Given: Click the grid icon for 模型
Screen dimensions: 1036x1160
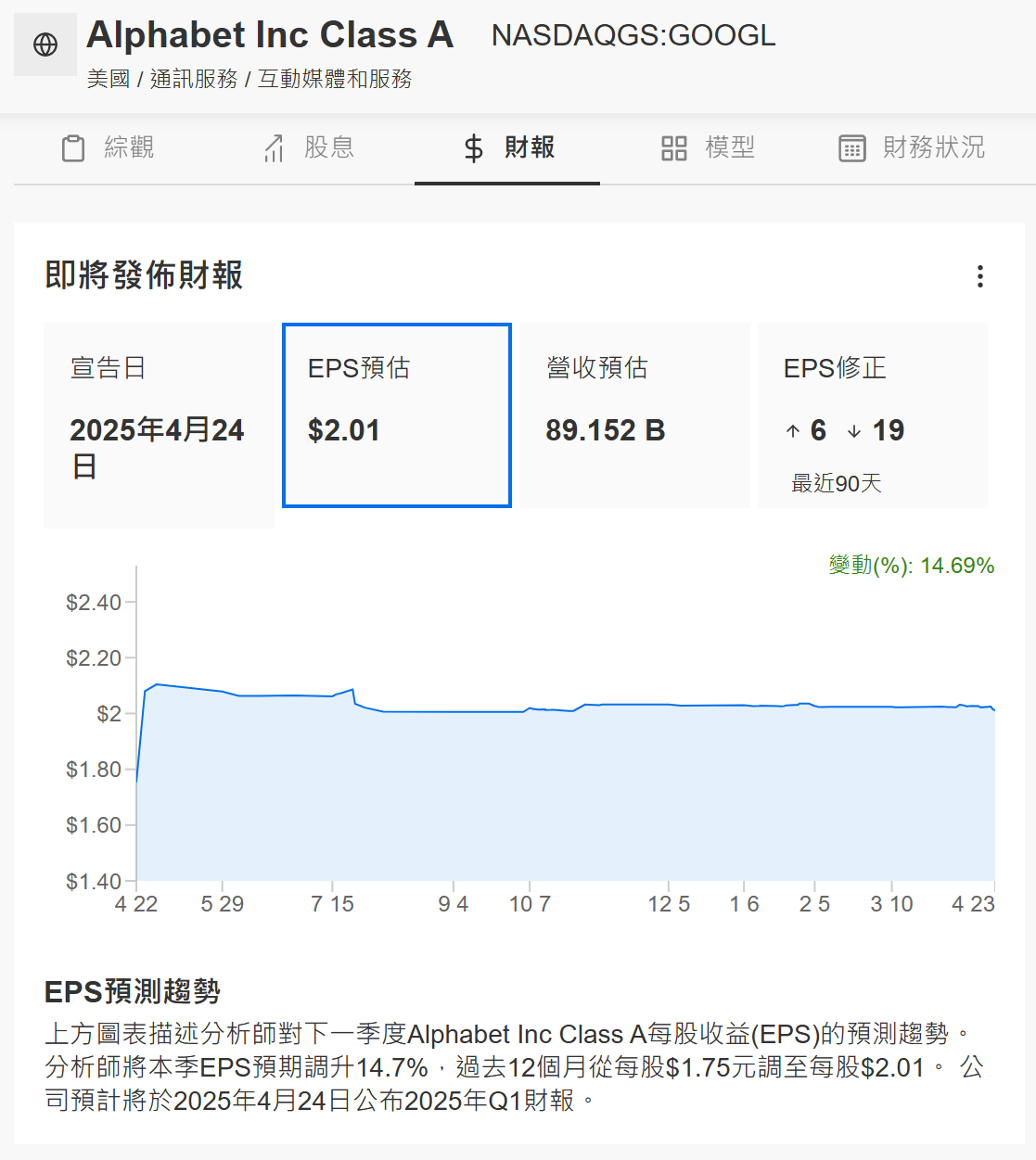Looking at the screenshot, I should click(x=674, y=148).
